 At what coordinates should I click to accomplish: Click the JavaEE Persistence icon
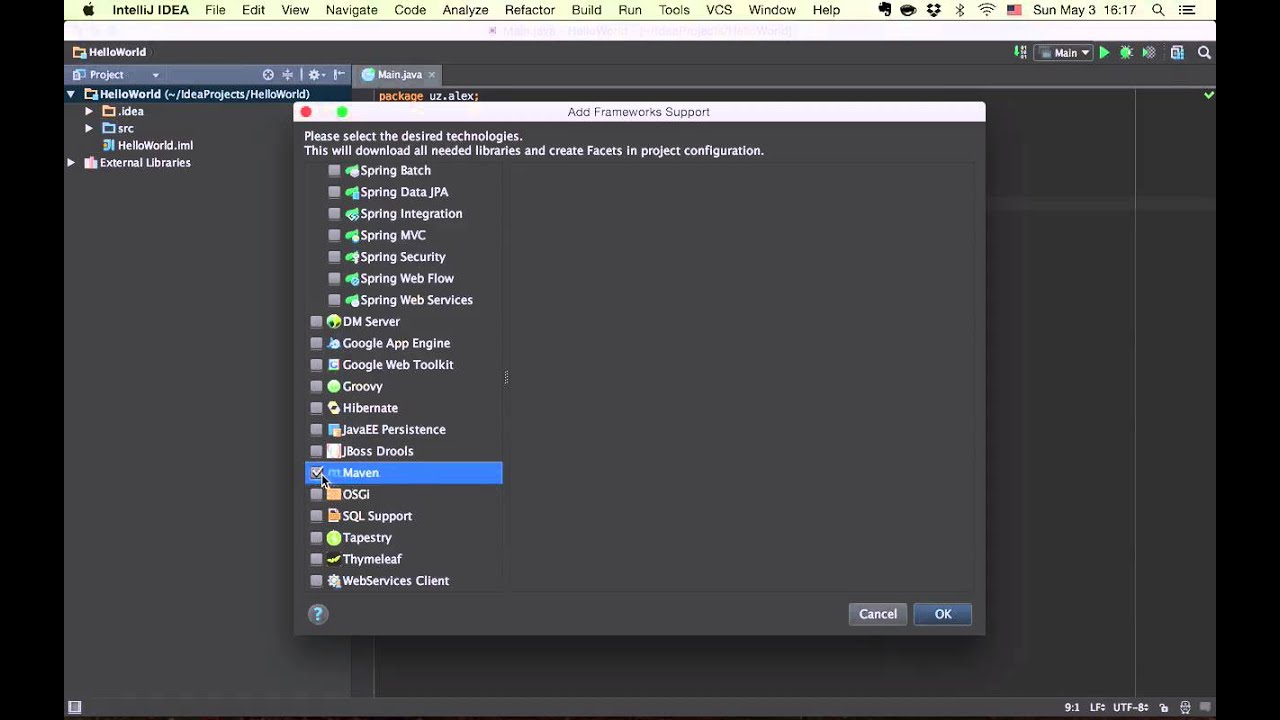click(x=334, y=430)
